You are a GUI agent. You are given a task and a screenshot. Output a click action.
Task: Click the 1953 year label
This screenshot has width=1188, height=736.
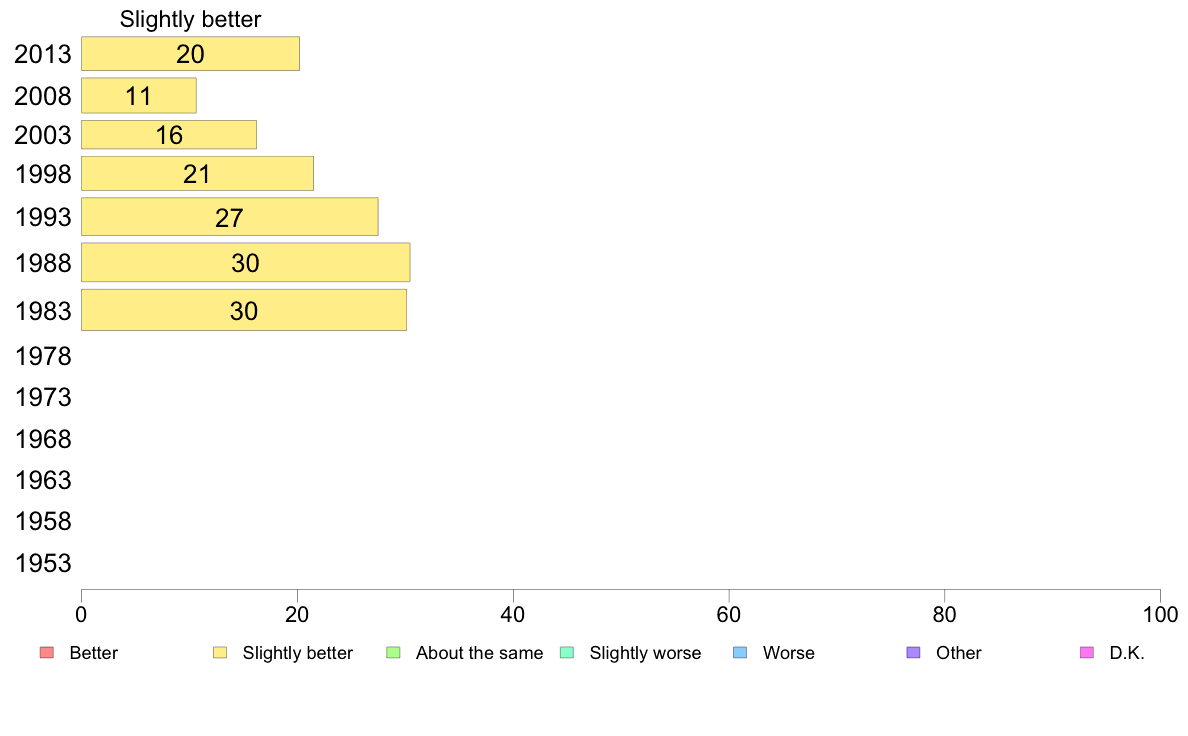point(43,563)
